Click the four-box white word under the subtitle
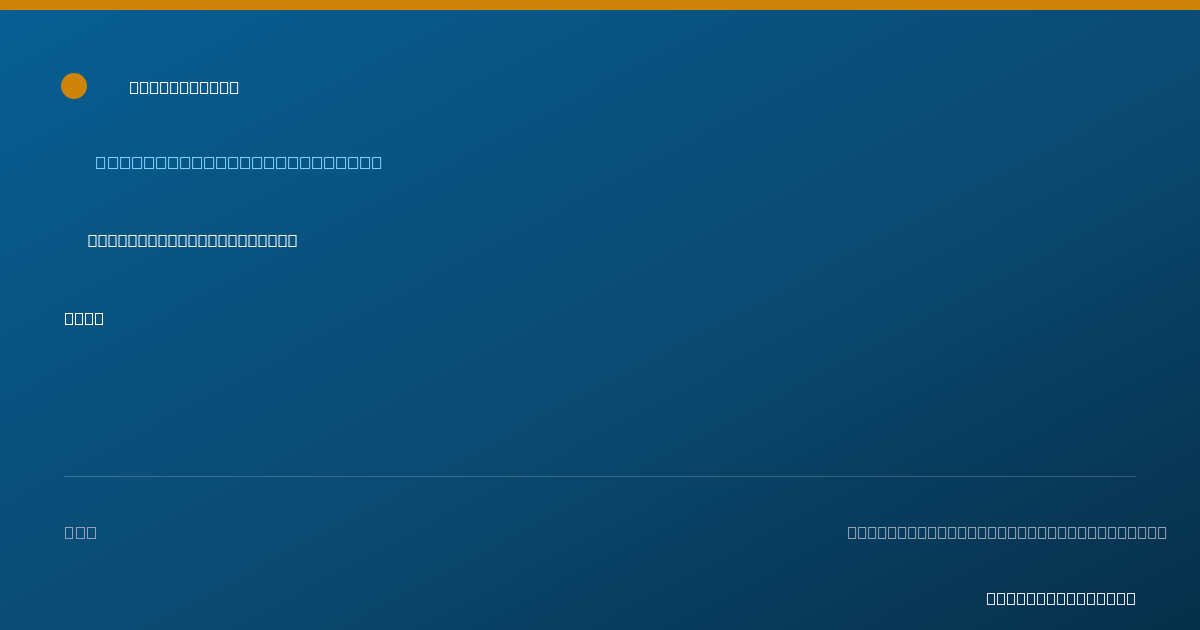Screen dimensions: 1200x630 pos(84,318)
